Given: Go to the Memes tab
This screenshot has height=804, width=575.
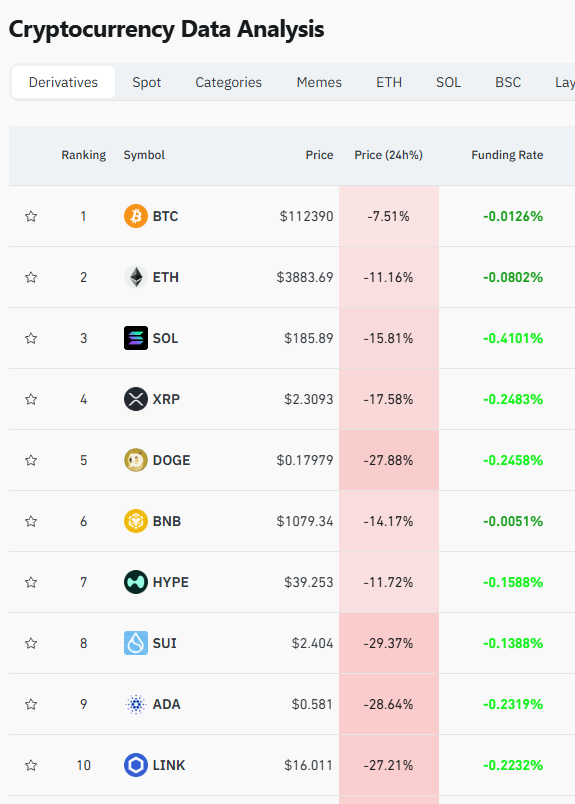Looking at the screenshot, I should [x=319, y=82].
